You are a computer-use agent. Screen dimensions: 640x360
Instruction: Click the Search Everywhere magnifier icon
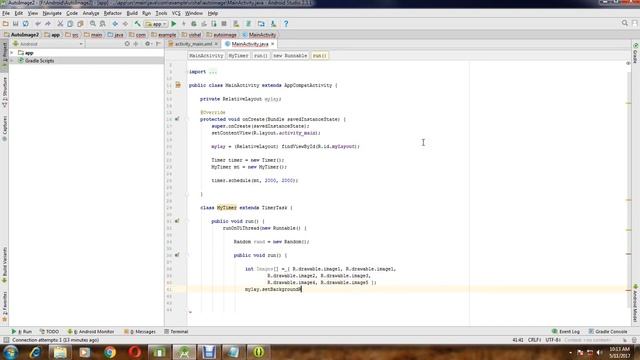(624, 23)
